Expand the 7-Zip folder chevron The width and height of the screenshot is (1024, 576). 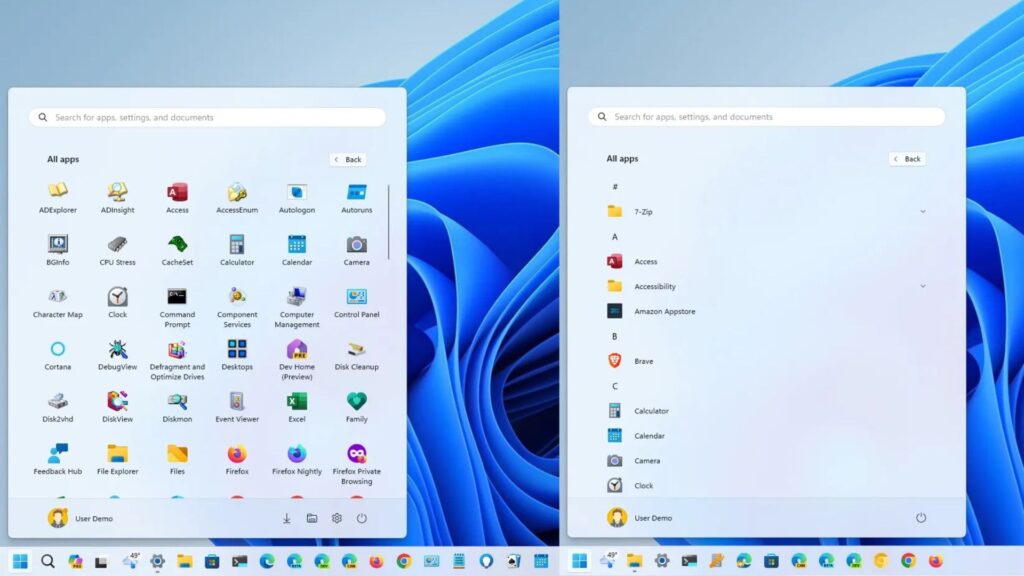(x=922, y=211)
